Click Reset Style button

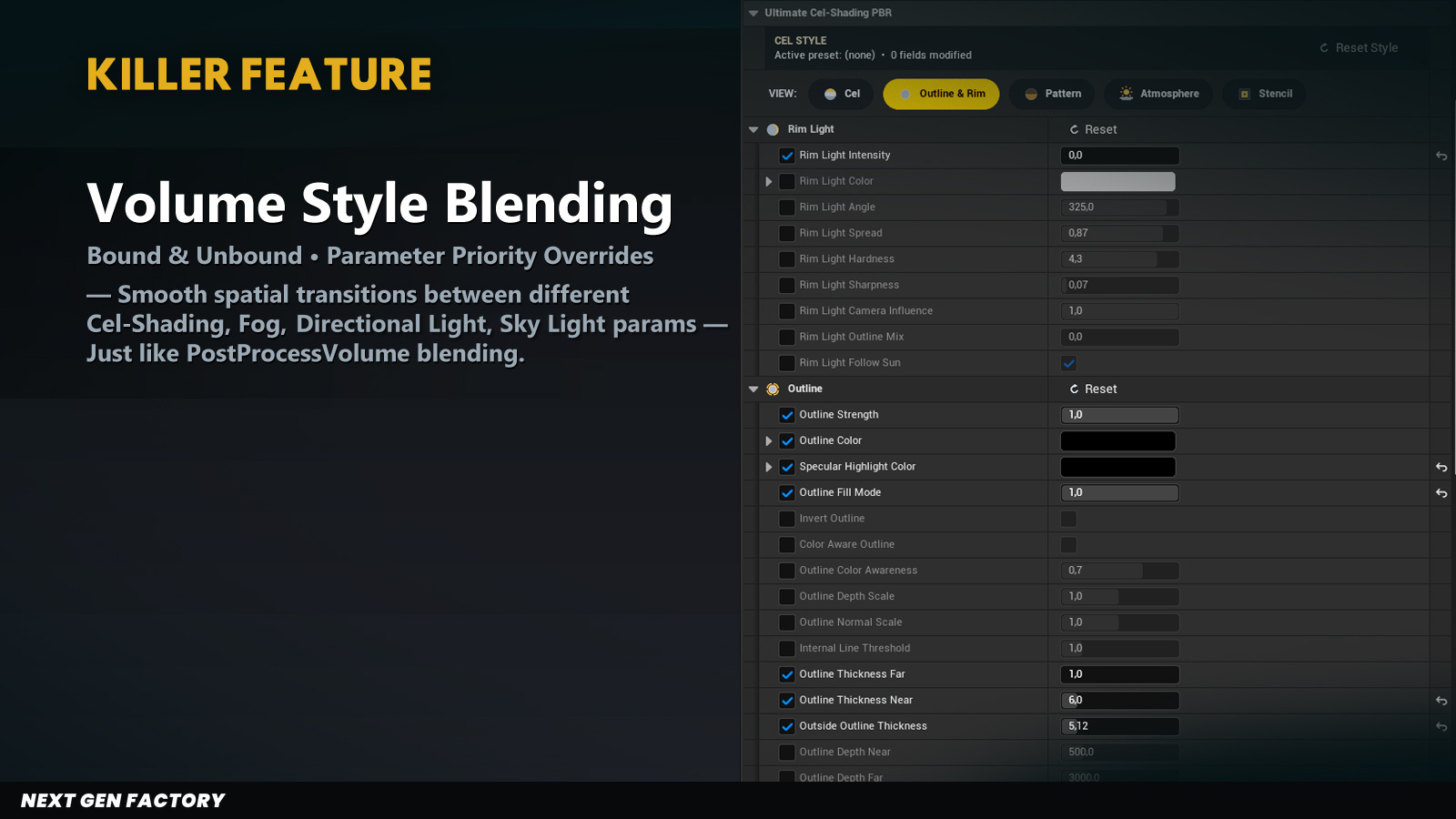[x=1359, y=48]
